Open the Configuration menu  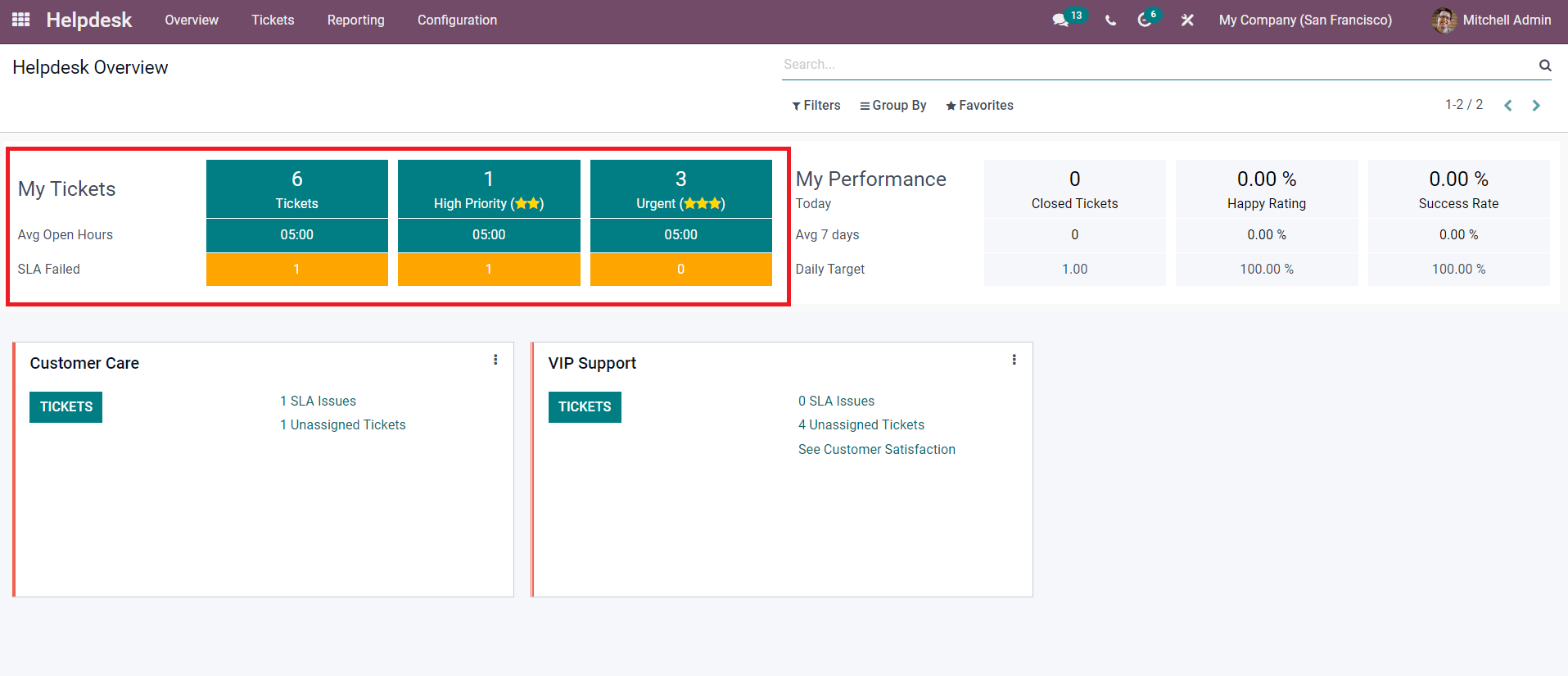tap(457, 20)
